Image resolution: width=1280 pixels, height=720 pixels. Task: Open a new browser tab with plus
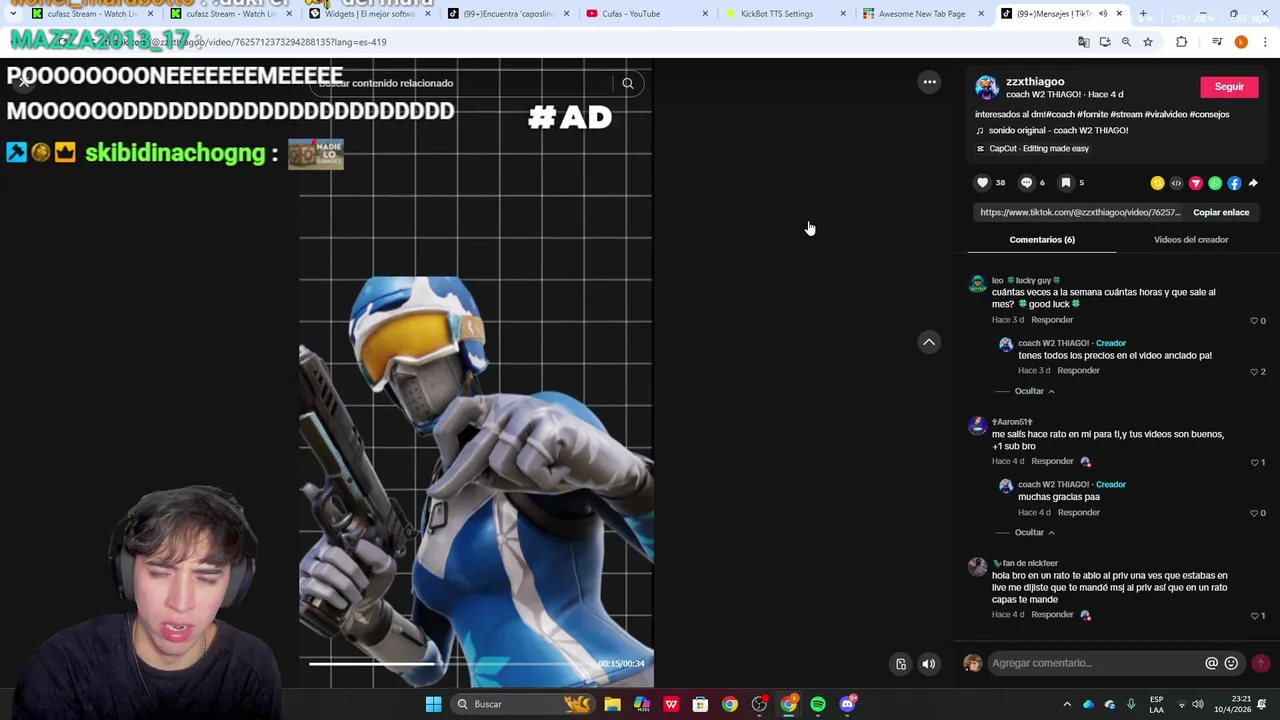coord(1143,14)
